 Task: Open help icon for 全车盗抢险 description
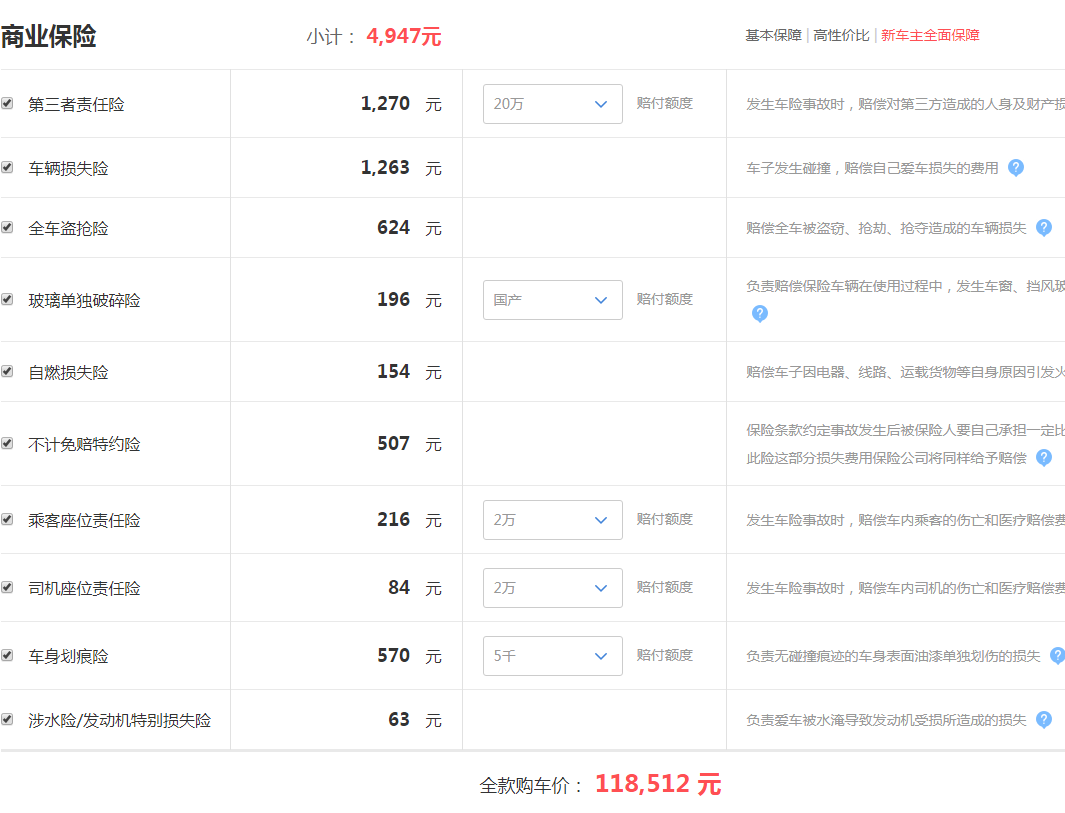coord(1044,228)
